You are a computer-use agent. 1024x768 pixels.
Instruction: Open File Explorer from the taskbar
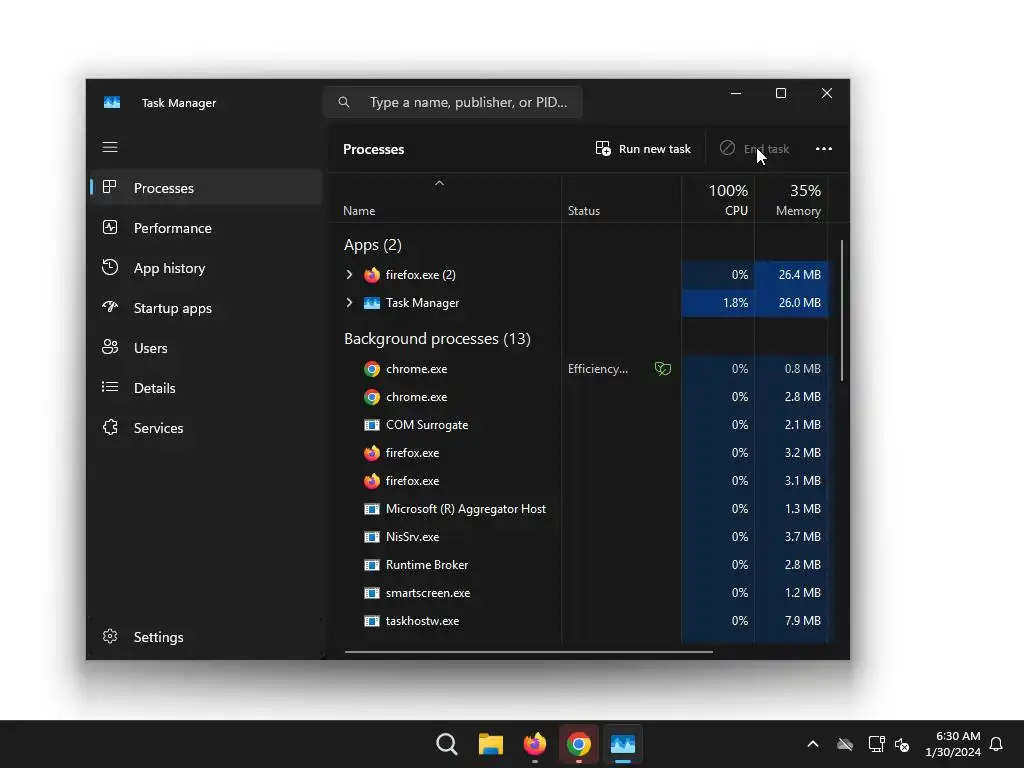(x=490, y=744)
